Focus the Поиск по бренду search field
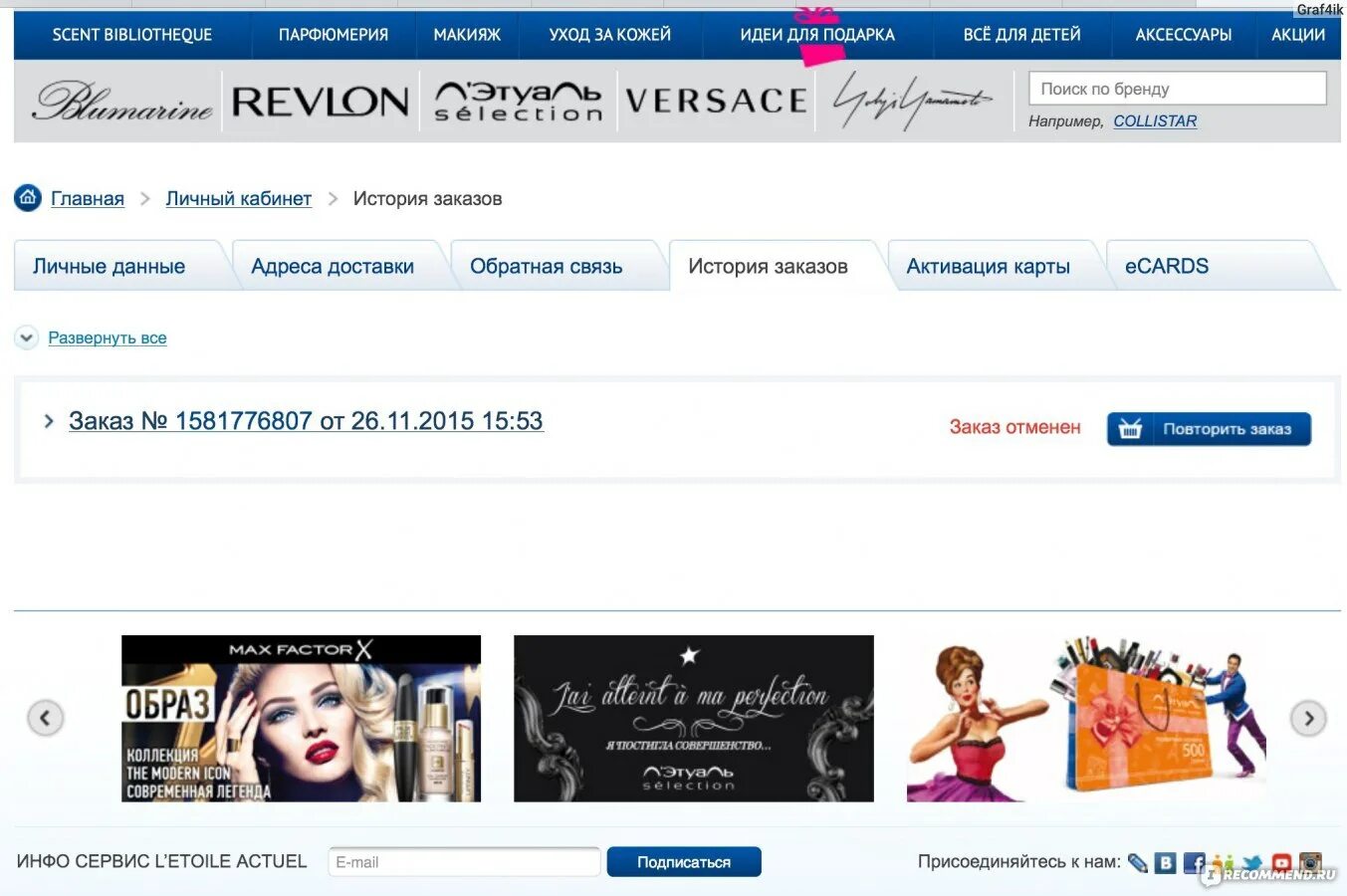1347x896 pixels. pyautogui.click(x=1177, y=89)
